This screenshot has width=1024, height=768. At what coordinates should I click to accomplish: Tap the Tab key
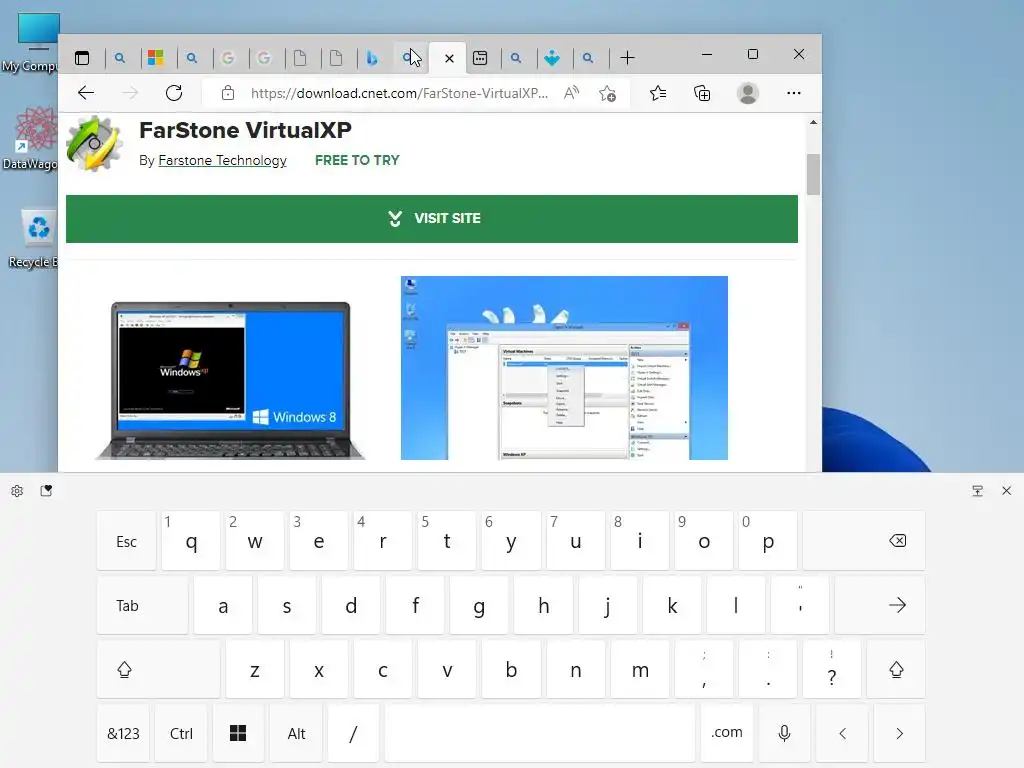click(x=142, y=605)
